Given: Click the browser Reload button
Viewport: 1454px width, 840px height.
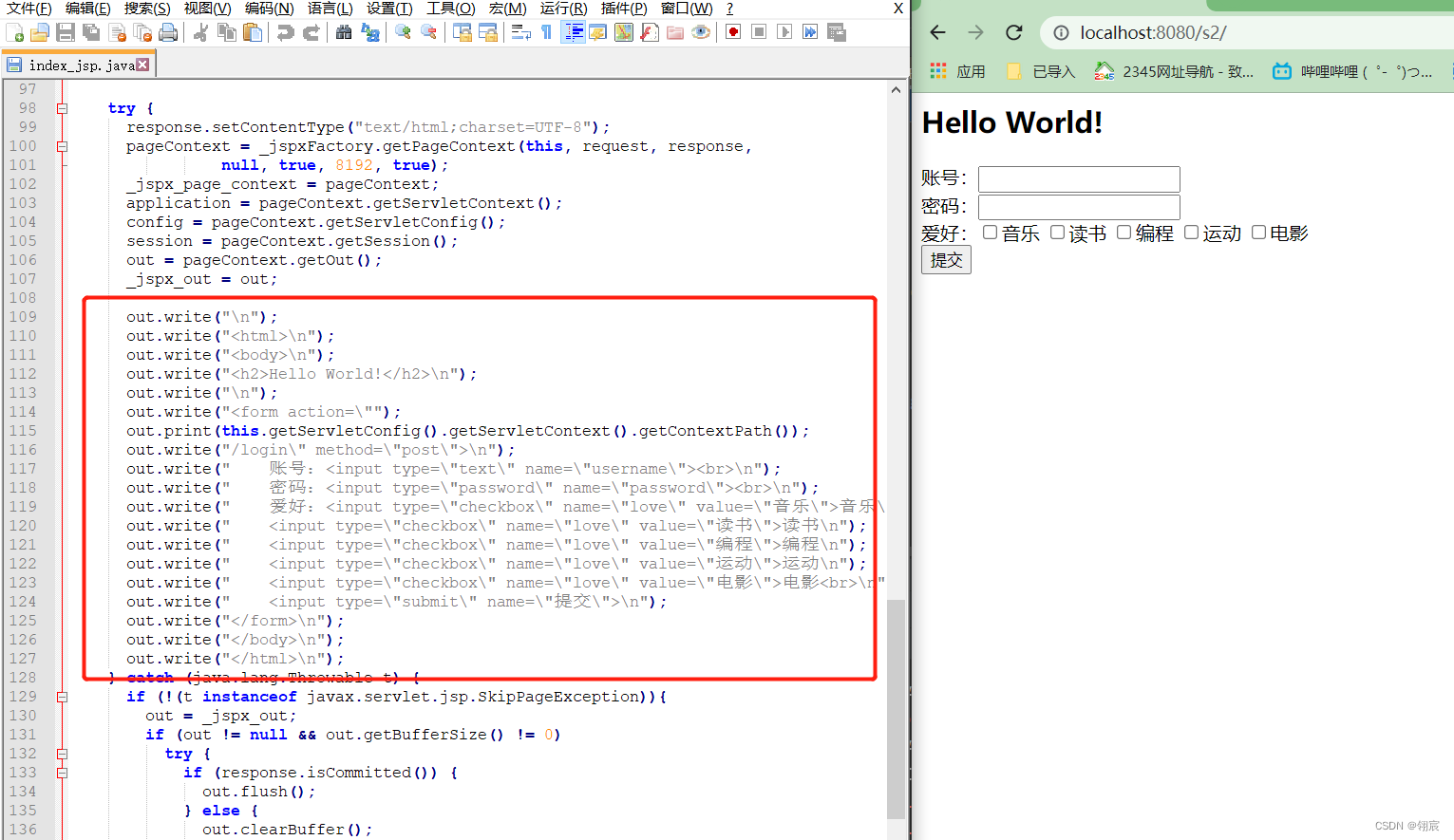Looking at the screenshot, I should (1014, 32).
